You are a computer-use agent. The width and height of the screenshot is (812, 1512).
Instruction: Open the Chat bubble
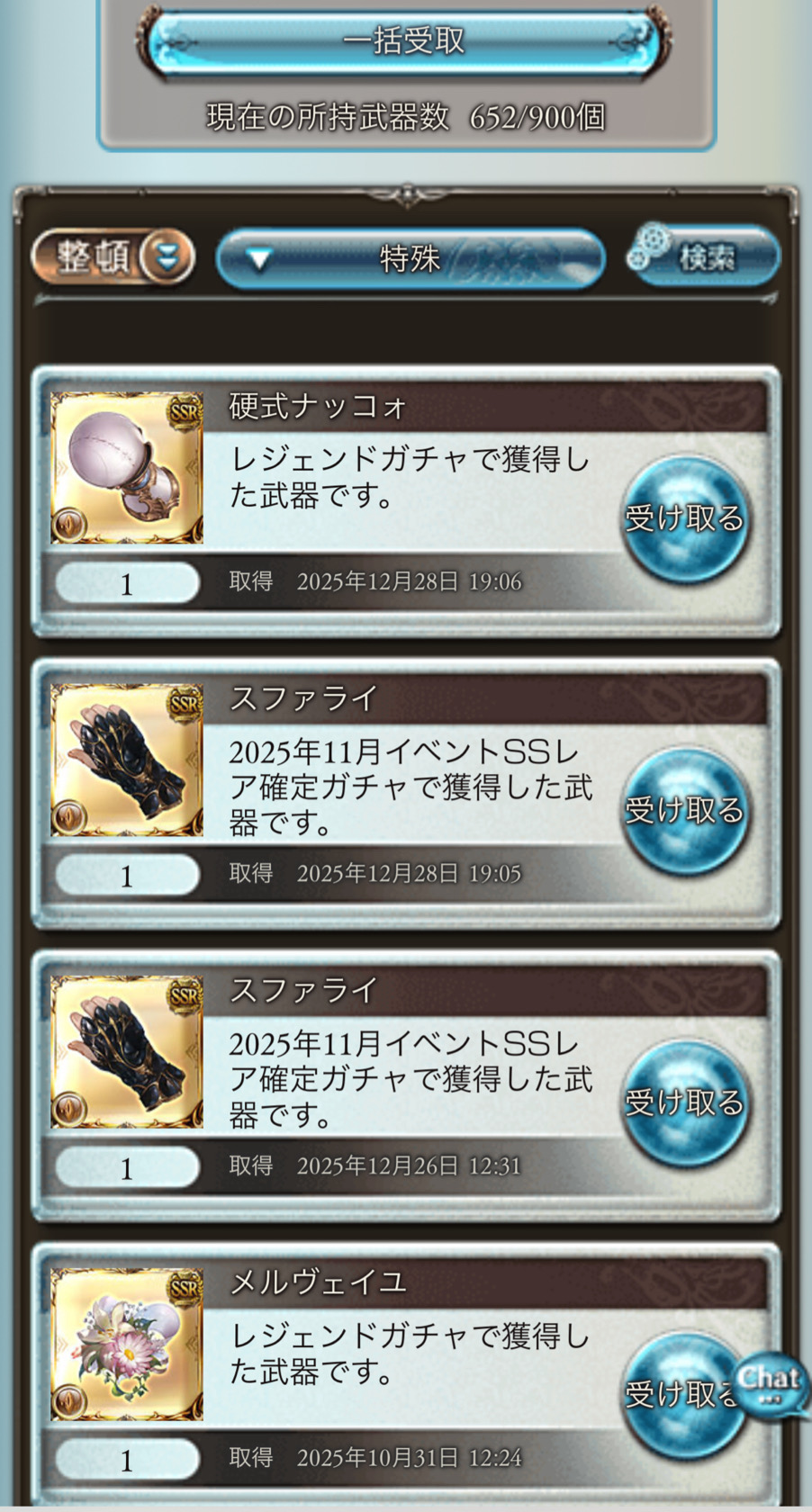pos(769,1382)
